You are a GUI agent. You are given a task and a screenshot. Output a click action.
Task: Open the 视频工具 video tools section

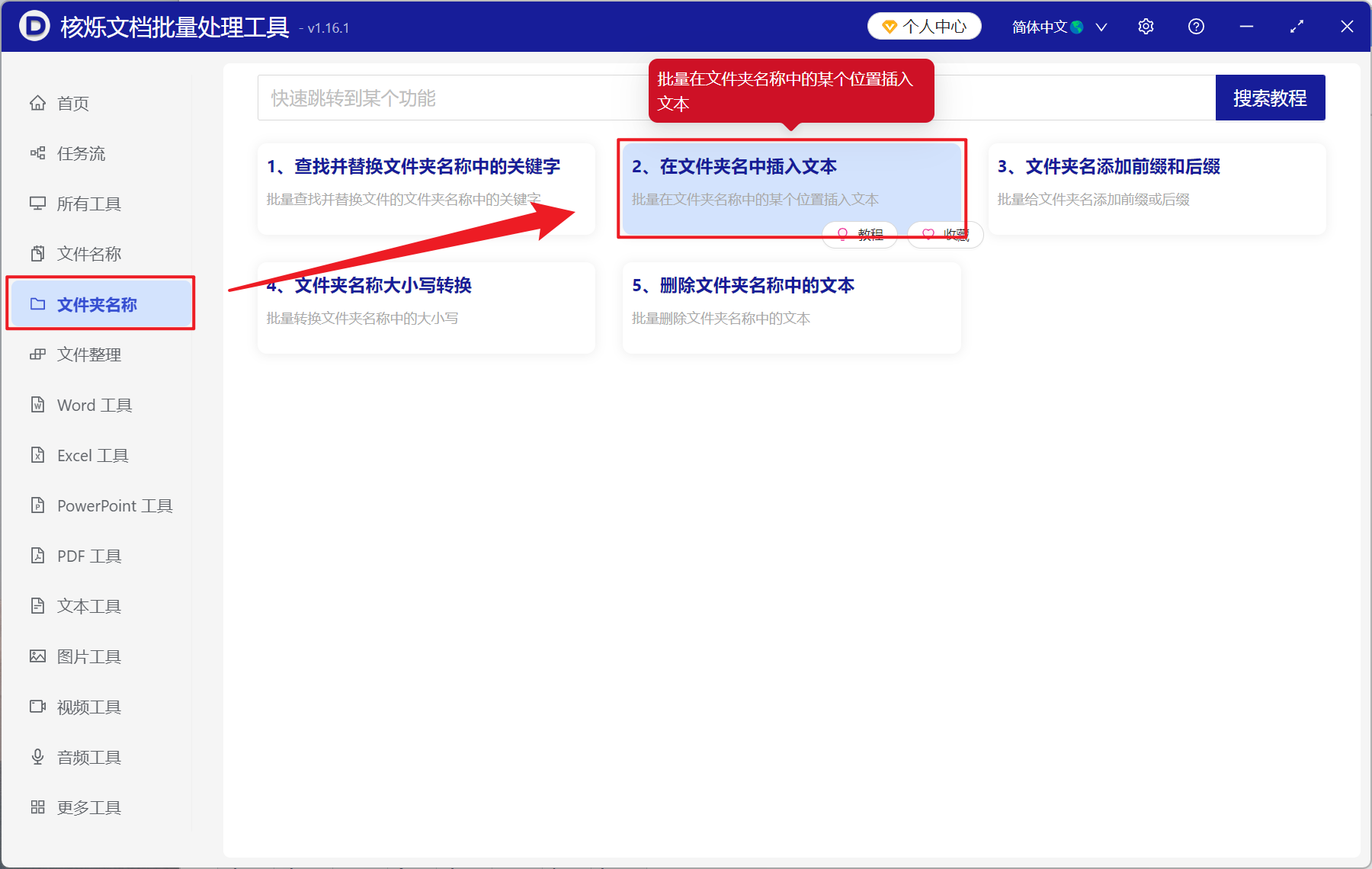click(x=88, y=706)
